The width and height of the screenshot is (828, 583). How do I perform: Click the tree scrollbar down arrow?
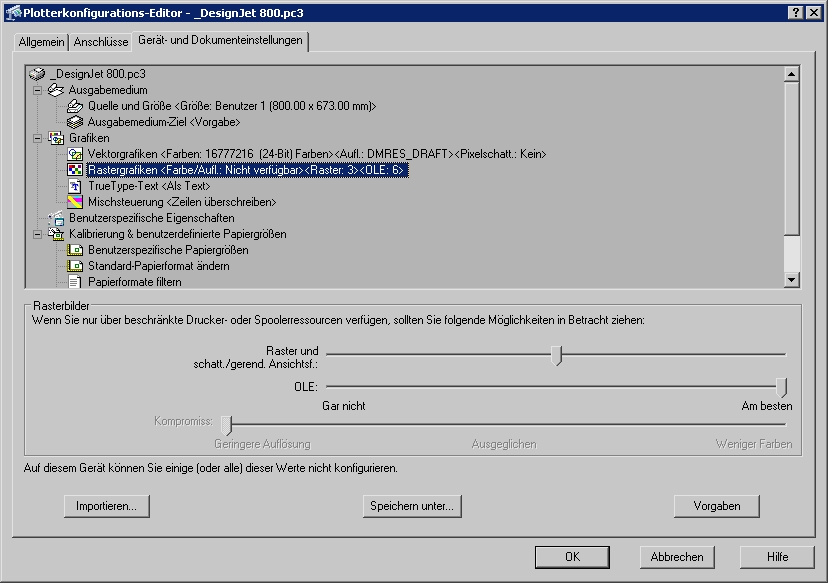(791, 280)
